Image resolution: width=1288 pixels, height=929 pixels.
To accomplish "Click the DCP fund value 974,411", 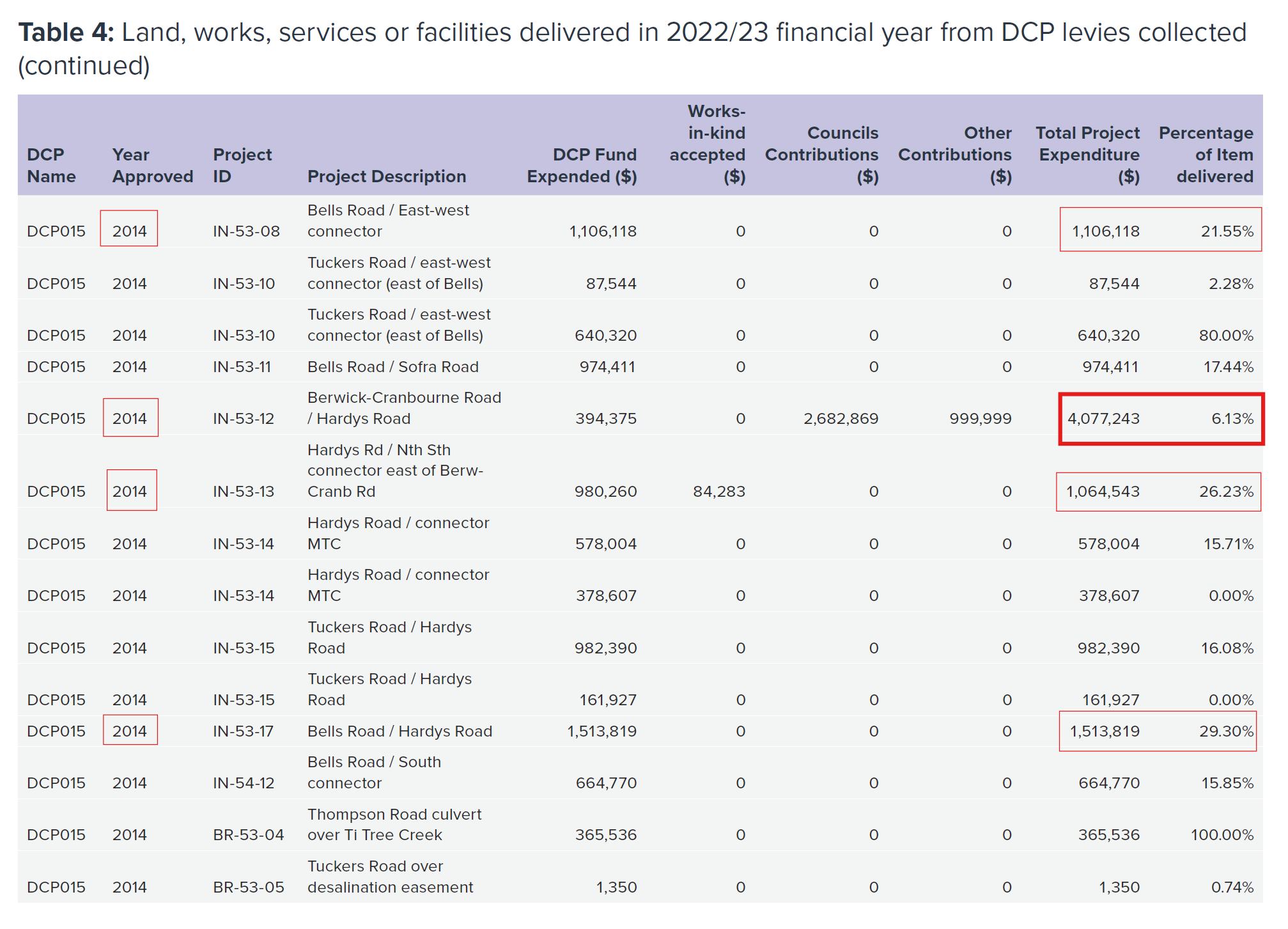I will tap(607, 367).
